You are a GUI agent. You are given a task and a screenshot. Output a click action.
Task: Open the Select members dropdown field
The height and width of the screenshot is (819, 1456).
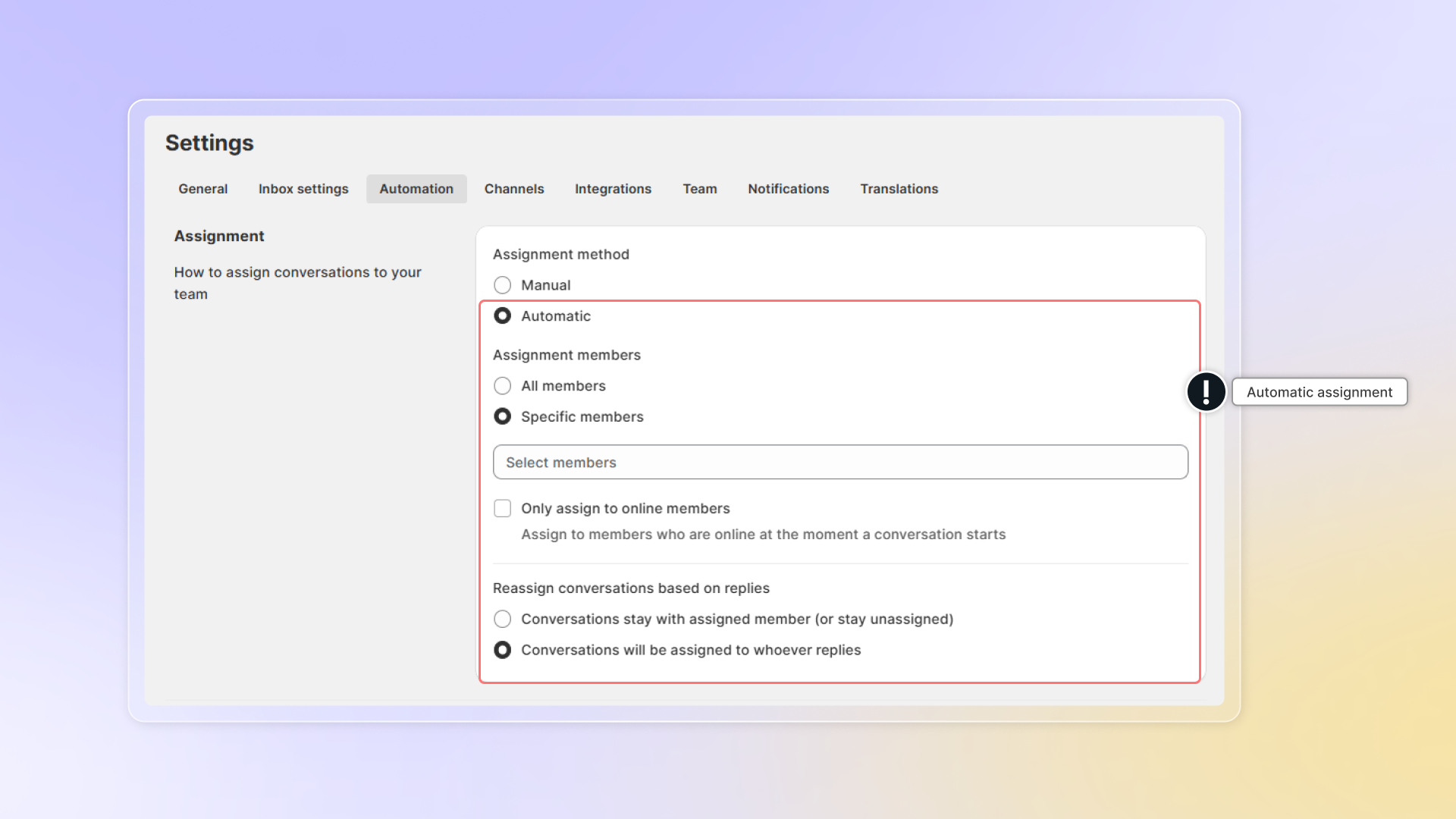839,462
